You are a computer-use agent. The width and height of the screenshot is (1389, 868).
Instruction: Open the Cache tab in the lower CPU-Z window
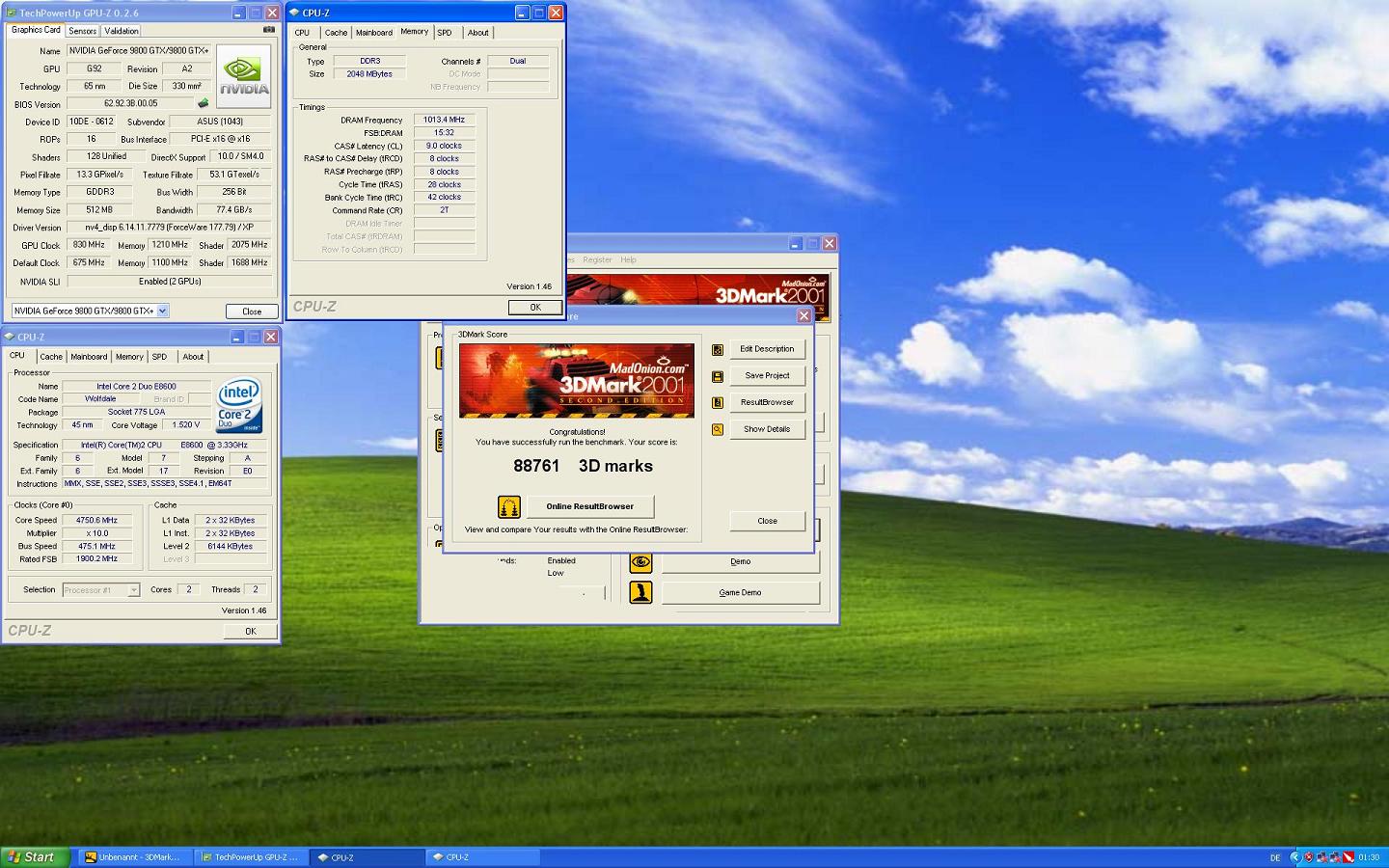click(51, 357)
